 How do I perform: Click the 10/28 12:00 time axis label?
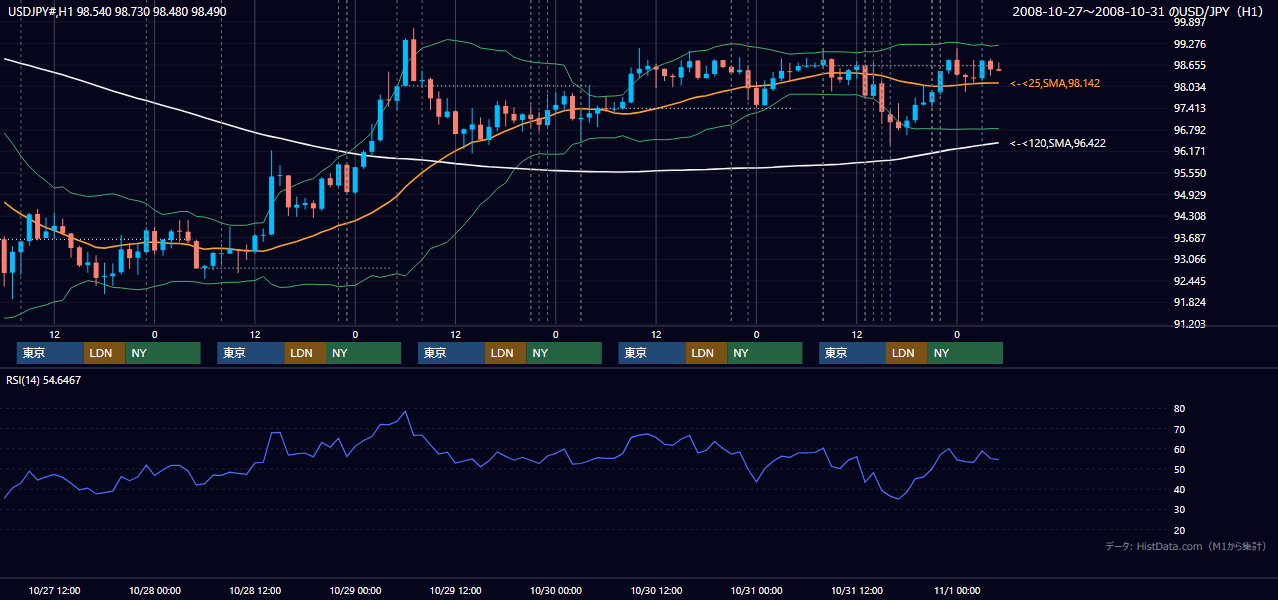click(255, 590)
